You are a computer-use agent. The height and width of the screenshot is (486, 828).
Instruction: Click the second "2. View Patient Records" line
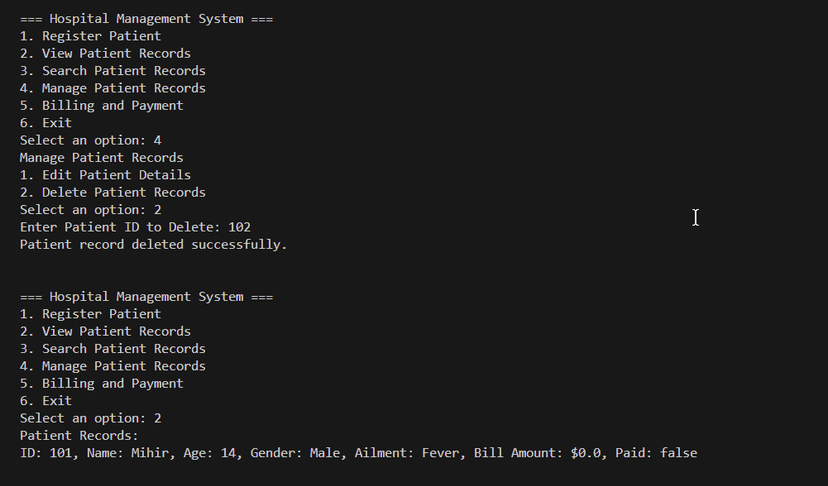click(105, 332)
